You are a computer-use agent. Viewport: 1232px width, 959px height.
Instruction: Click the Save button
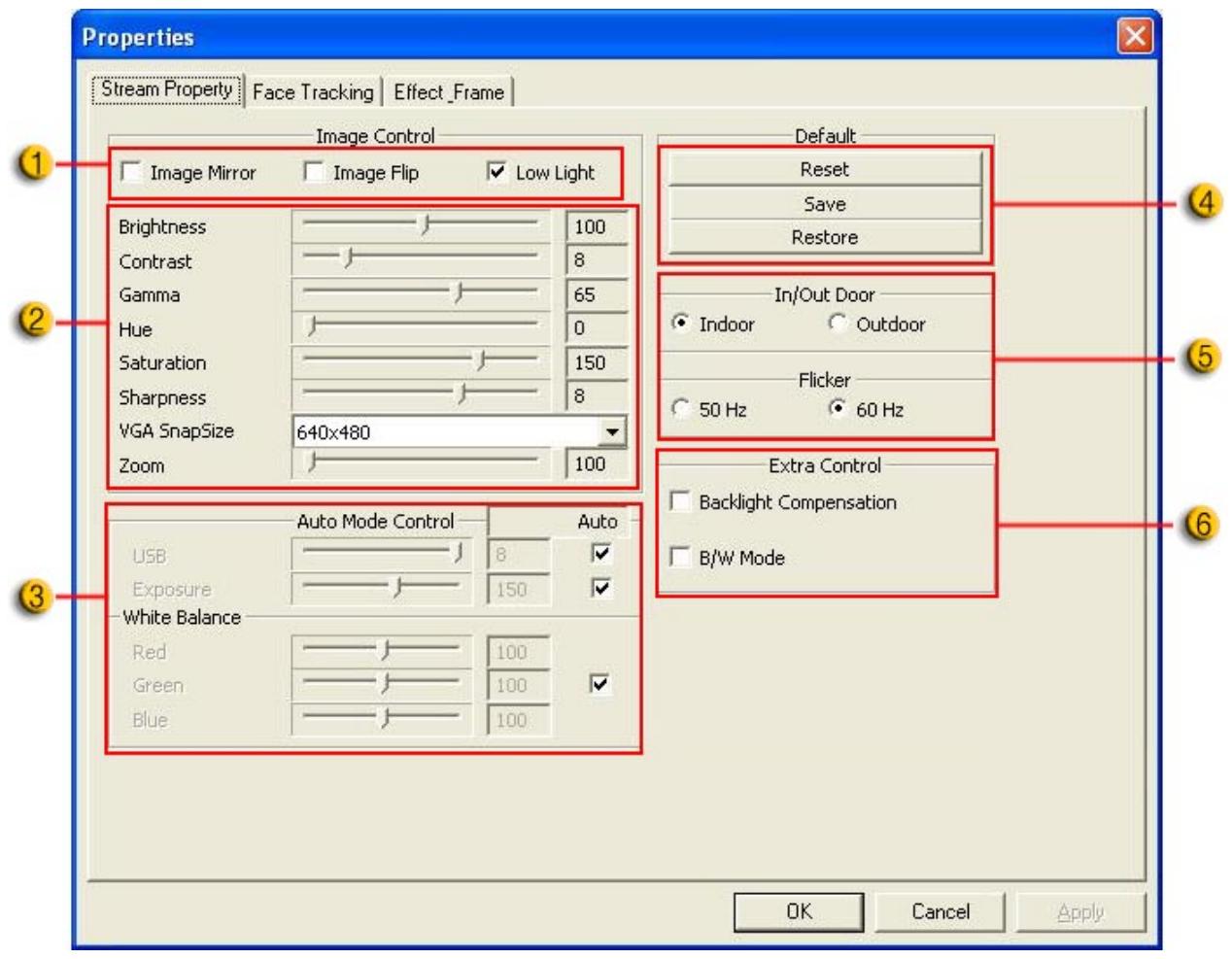point(825,204)
